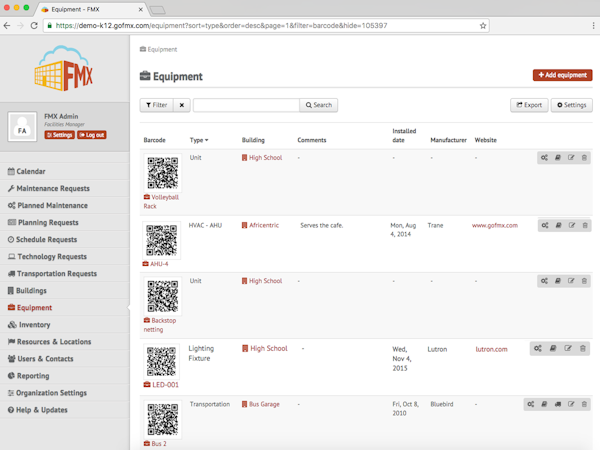Click the Add equipment button
The height and width of the screenshot is (450, 600).
pyautogui.click(x=562, y=75)
